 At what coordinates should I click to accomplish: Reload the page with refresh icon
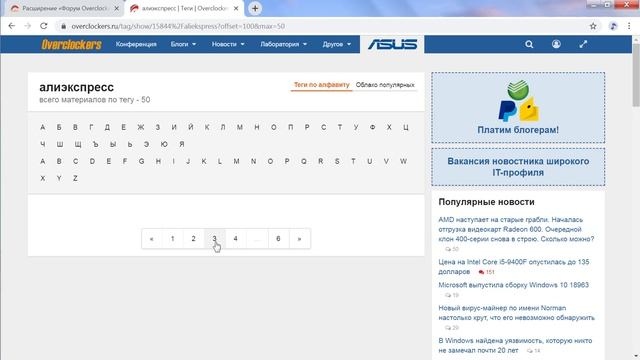(44, 26)
